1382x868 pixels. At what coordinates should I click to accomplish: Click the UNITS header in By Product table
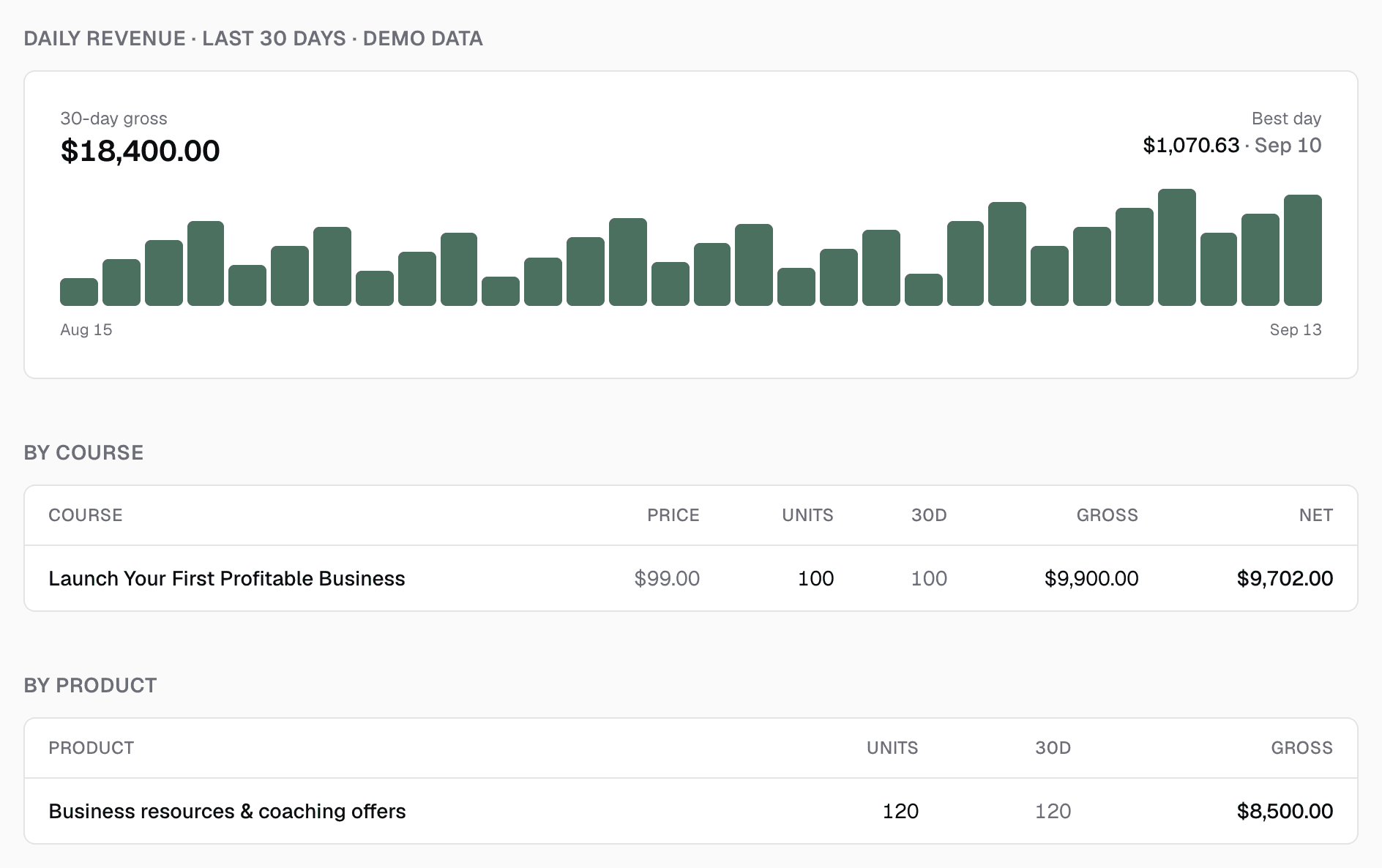coord(892,748)
